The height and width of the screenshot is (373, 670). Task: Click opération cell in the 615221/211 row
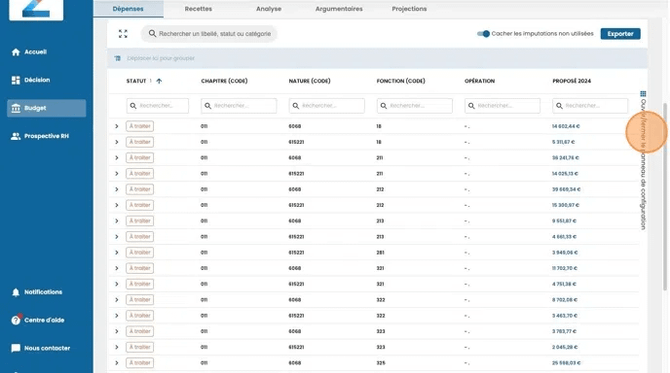(x=467, y=174)
